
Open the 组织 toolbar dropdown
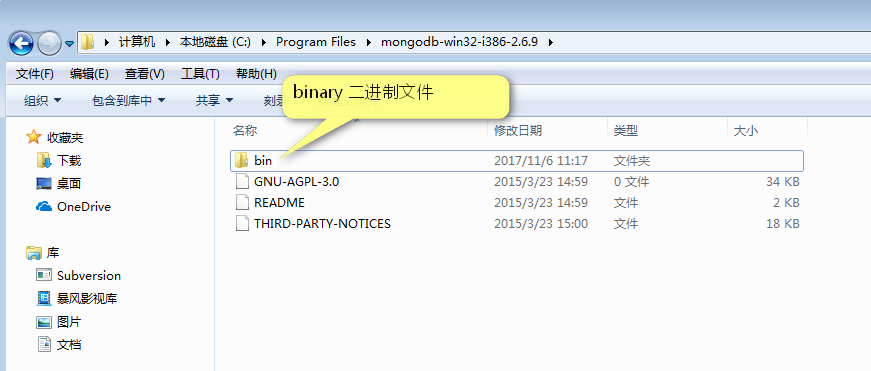pyautogui.click(x=42, y=101)
